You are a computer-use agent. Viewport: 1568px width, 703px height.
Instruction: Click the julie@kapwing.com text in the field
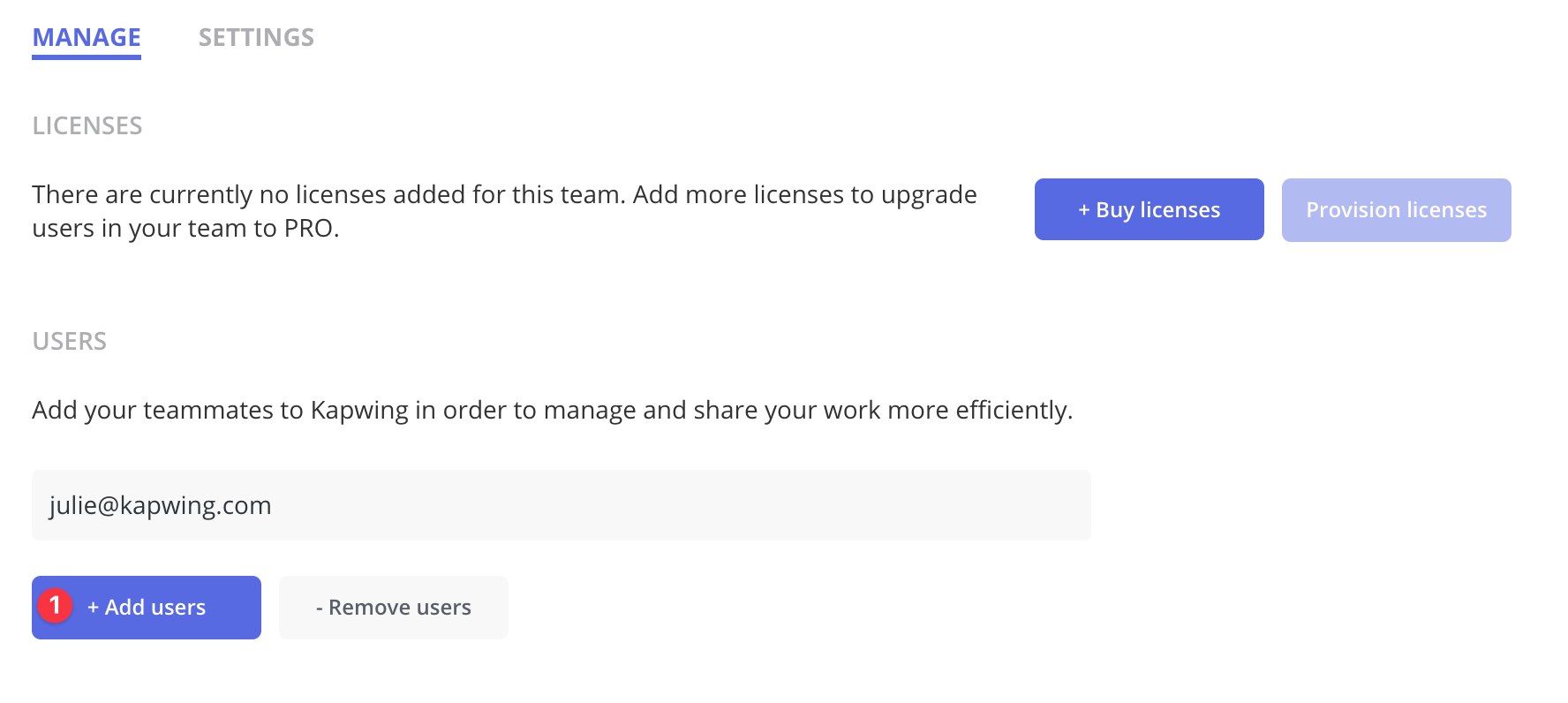click(x=160, y=505)
